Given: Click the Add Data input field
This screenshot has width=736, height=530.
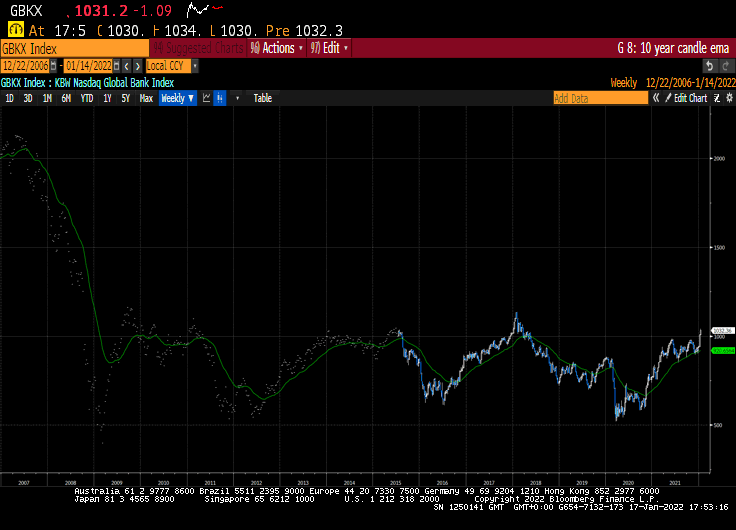Looking at the screenshot, I should tap(600, 98).
